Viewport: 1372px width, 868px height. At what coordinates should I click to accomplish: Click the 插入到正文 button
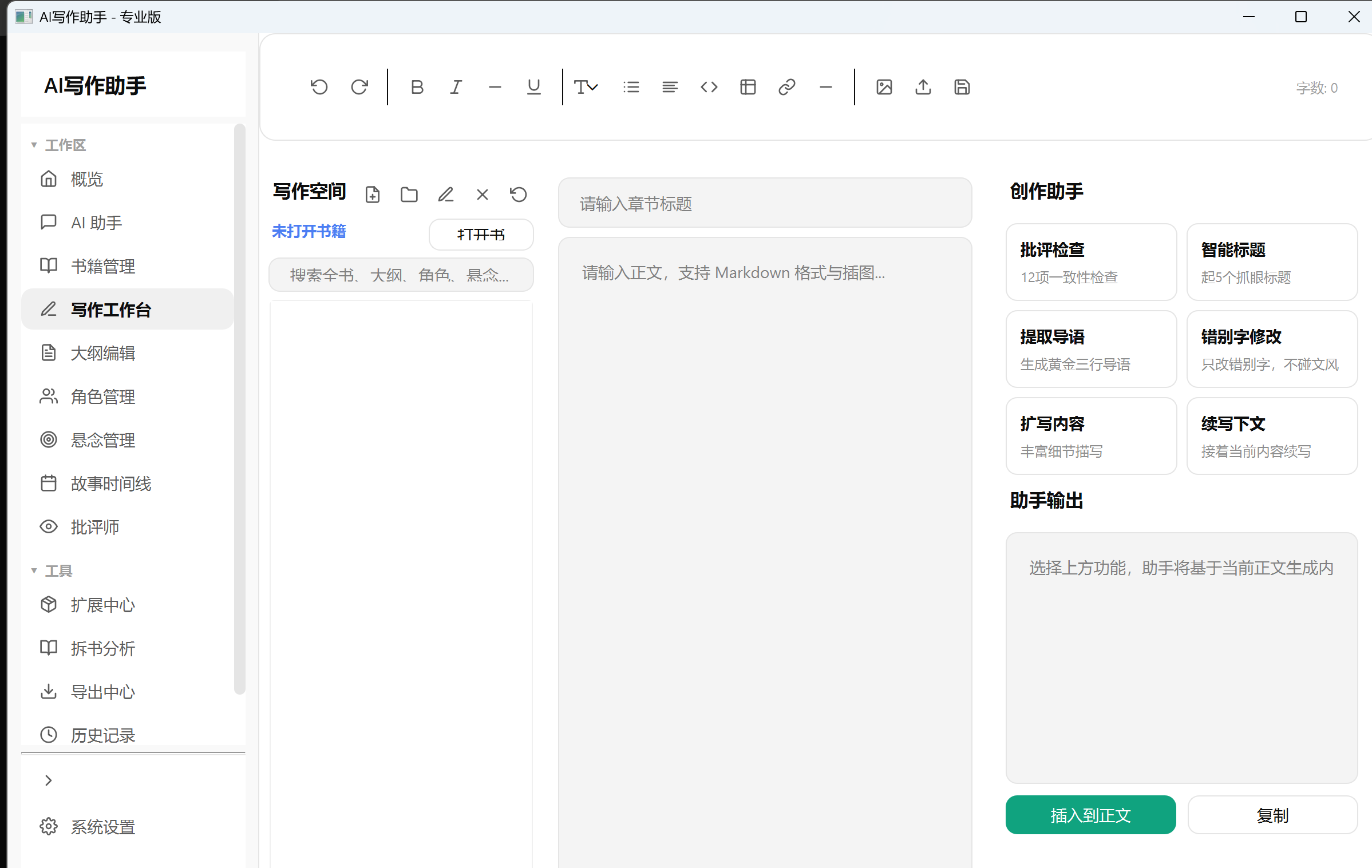coord(1090,815)
